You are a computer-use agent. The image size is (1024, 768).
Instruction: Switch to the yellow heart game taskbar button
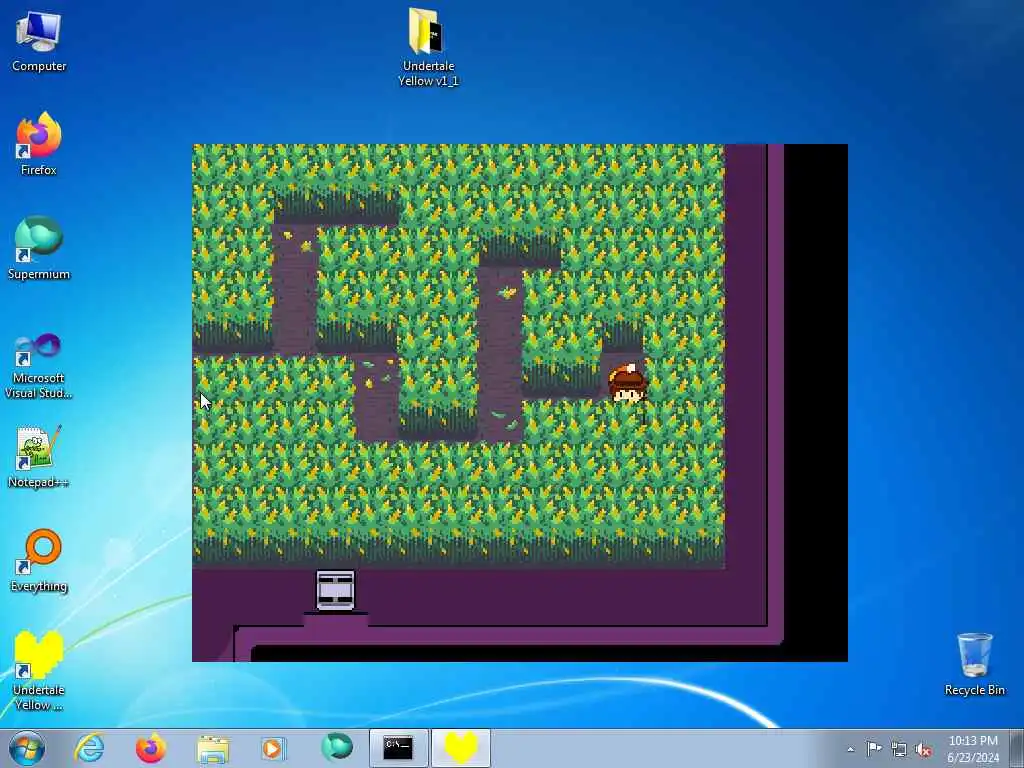461,748
